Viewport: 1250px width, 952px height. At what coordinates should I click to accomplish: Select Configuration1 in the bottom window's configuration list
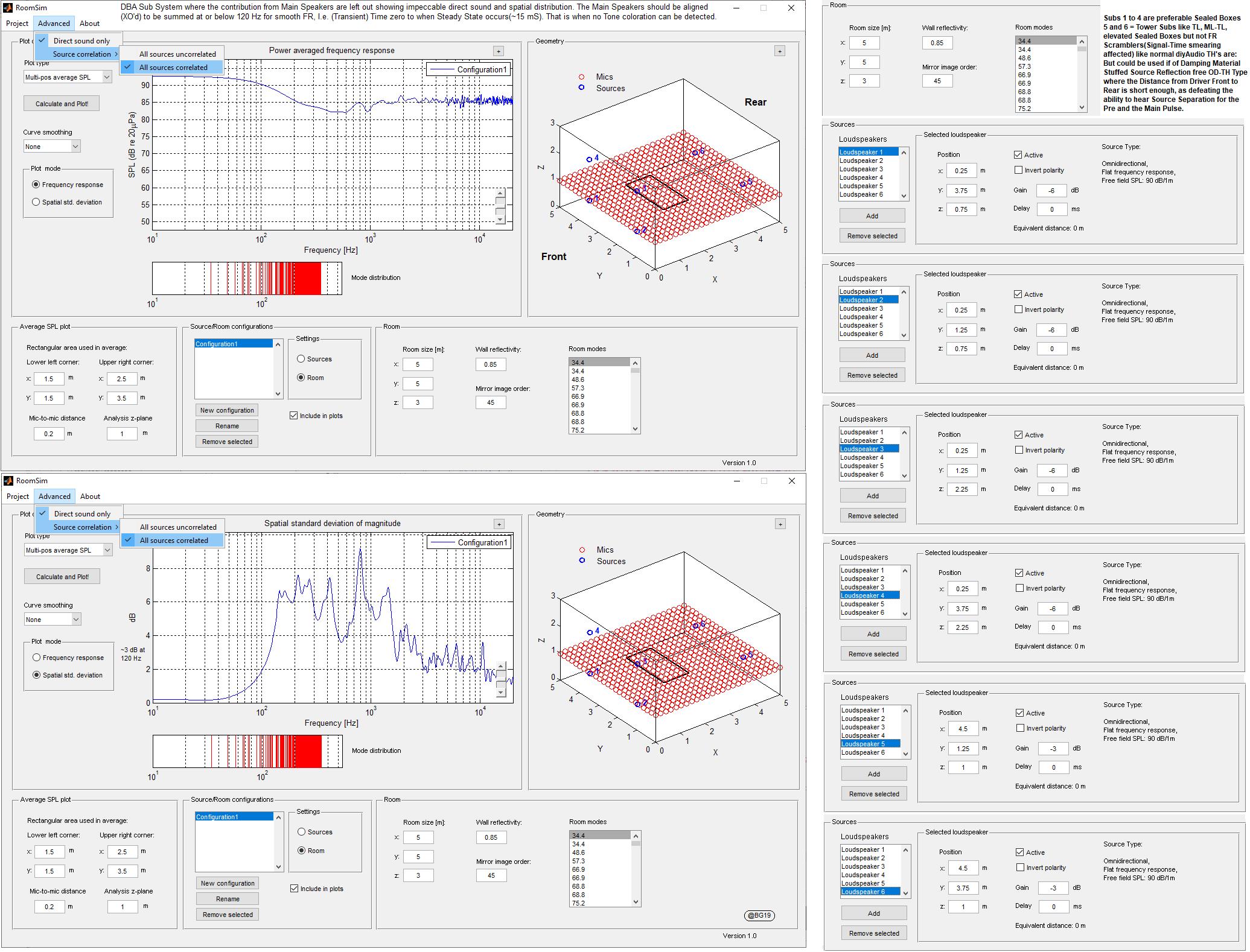tap(234, 817)
